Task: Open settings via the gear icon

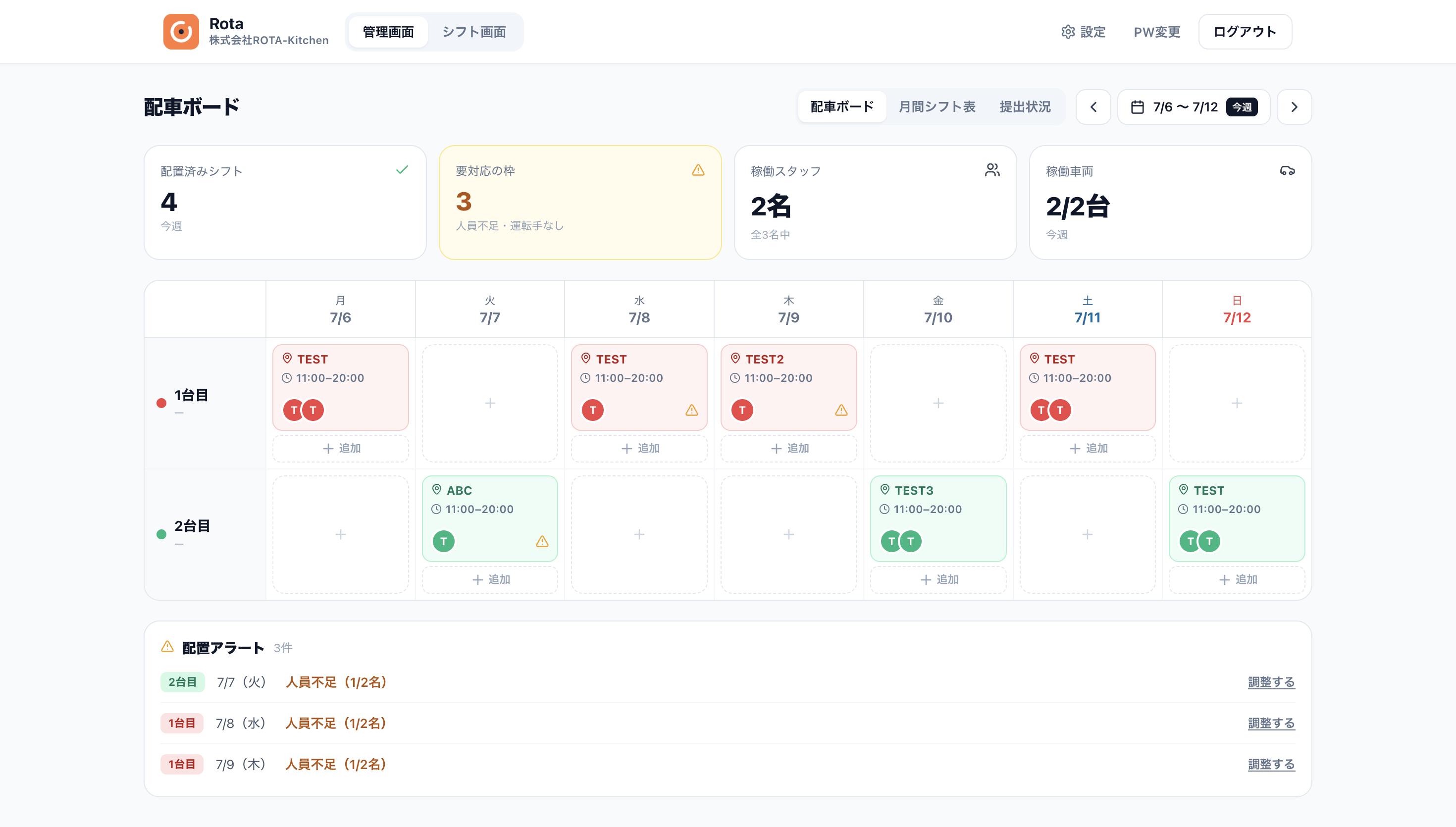Action: click(1068, 32)
